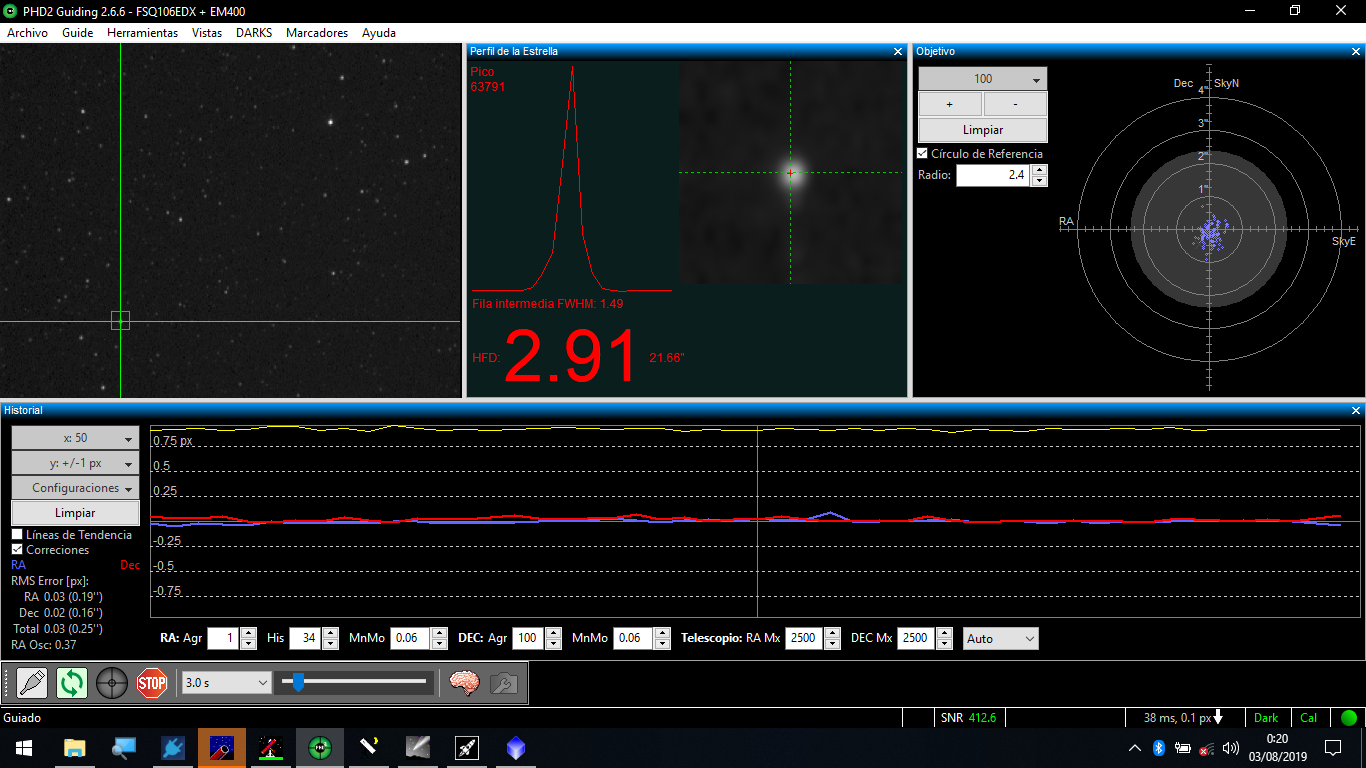Image resolution: width=1366 pixels, height=768 pixels.
Task: Click the Cal status bar indicator
Action: (1309, 718)
